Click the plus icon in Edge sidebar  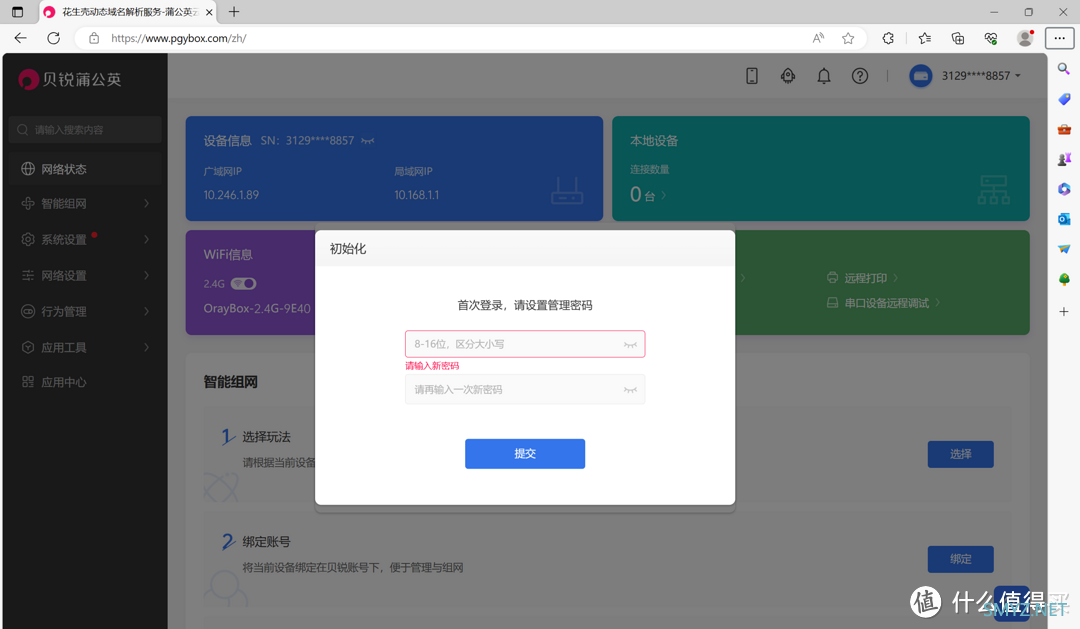(x=1064, y=311)
